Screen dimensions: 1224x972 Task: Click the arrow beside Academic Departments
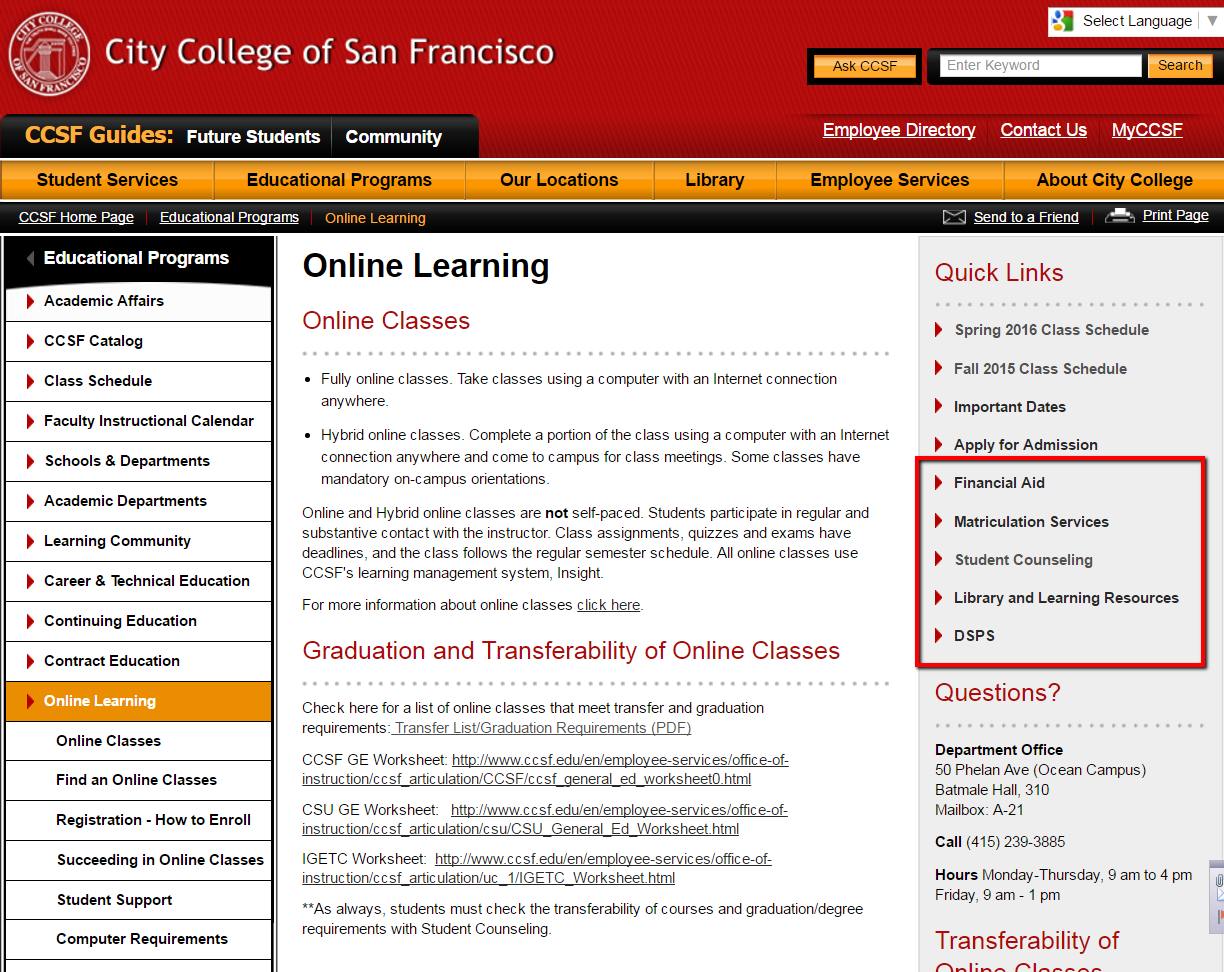(31, 501)
